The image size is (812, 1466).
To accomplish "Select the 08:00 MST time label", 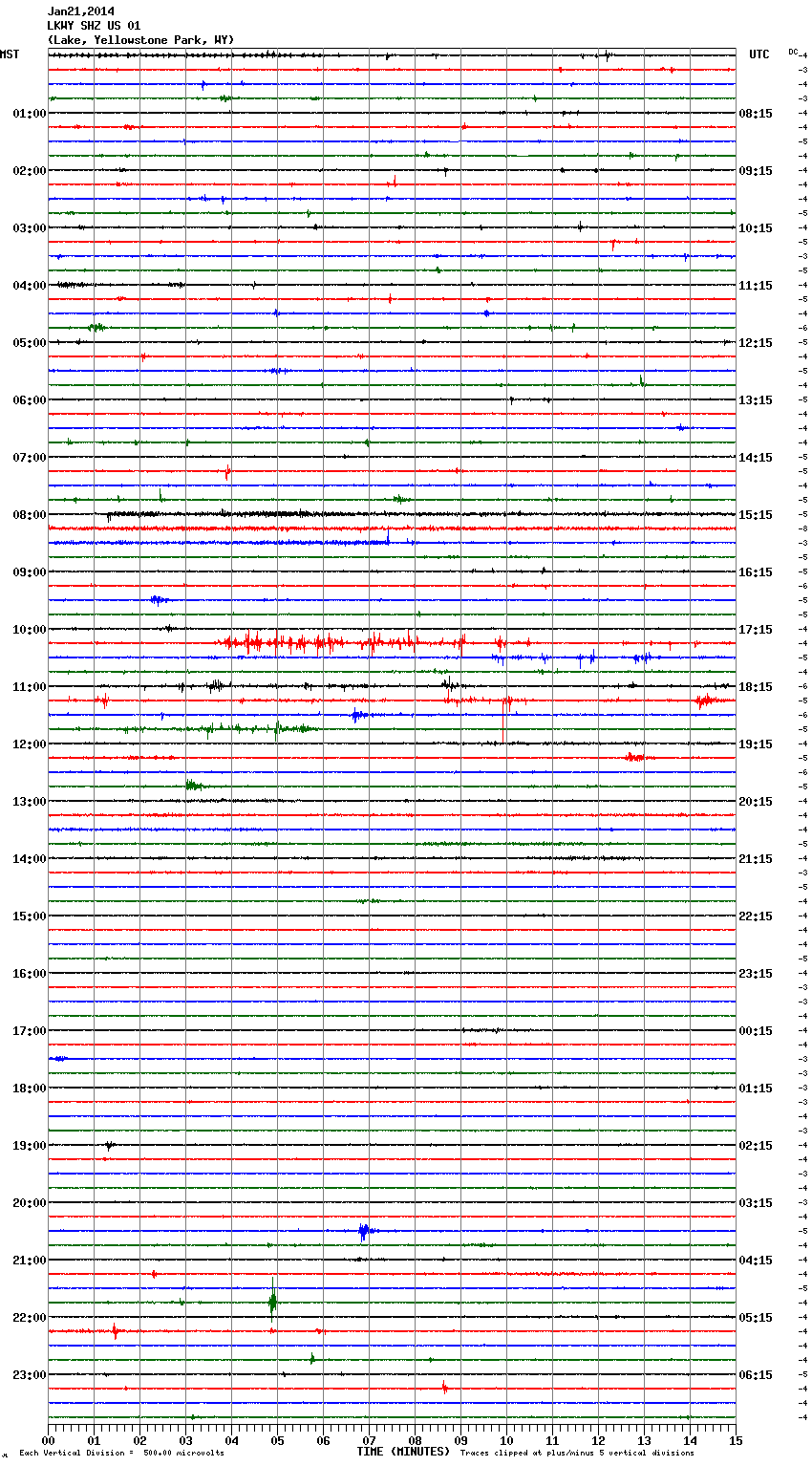I will pos(29,515).
